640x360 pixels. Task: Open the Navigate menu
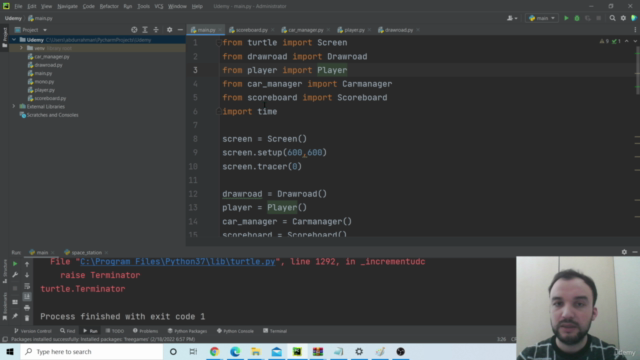(x=67, y=6)
